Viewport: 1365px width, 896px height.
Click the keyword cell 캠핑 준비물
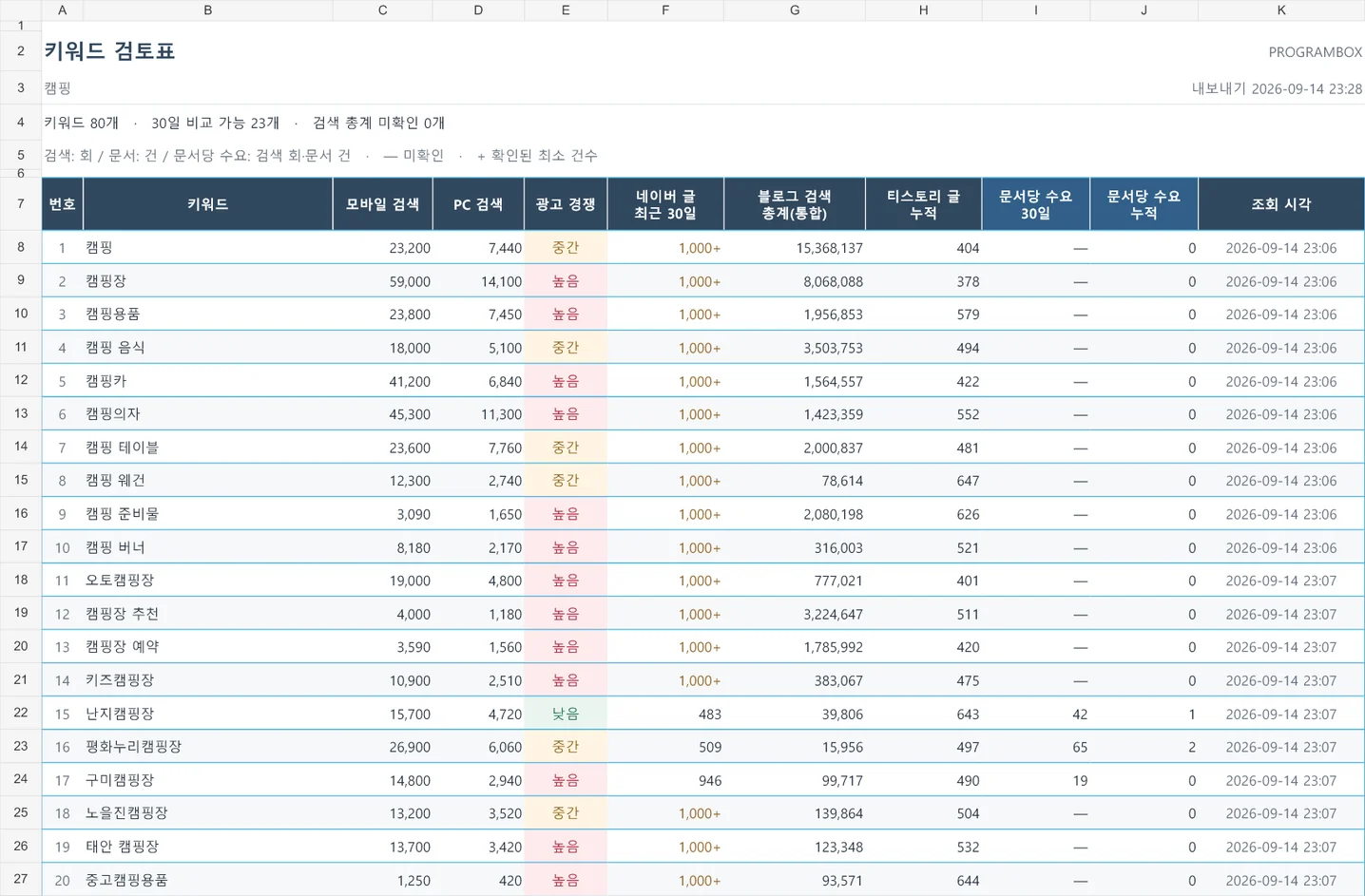coord(208,514)
